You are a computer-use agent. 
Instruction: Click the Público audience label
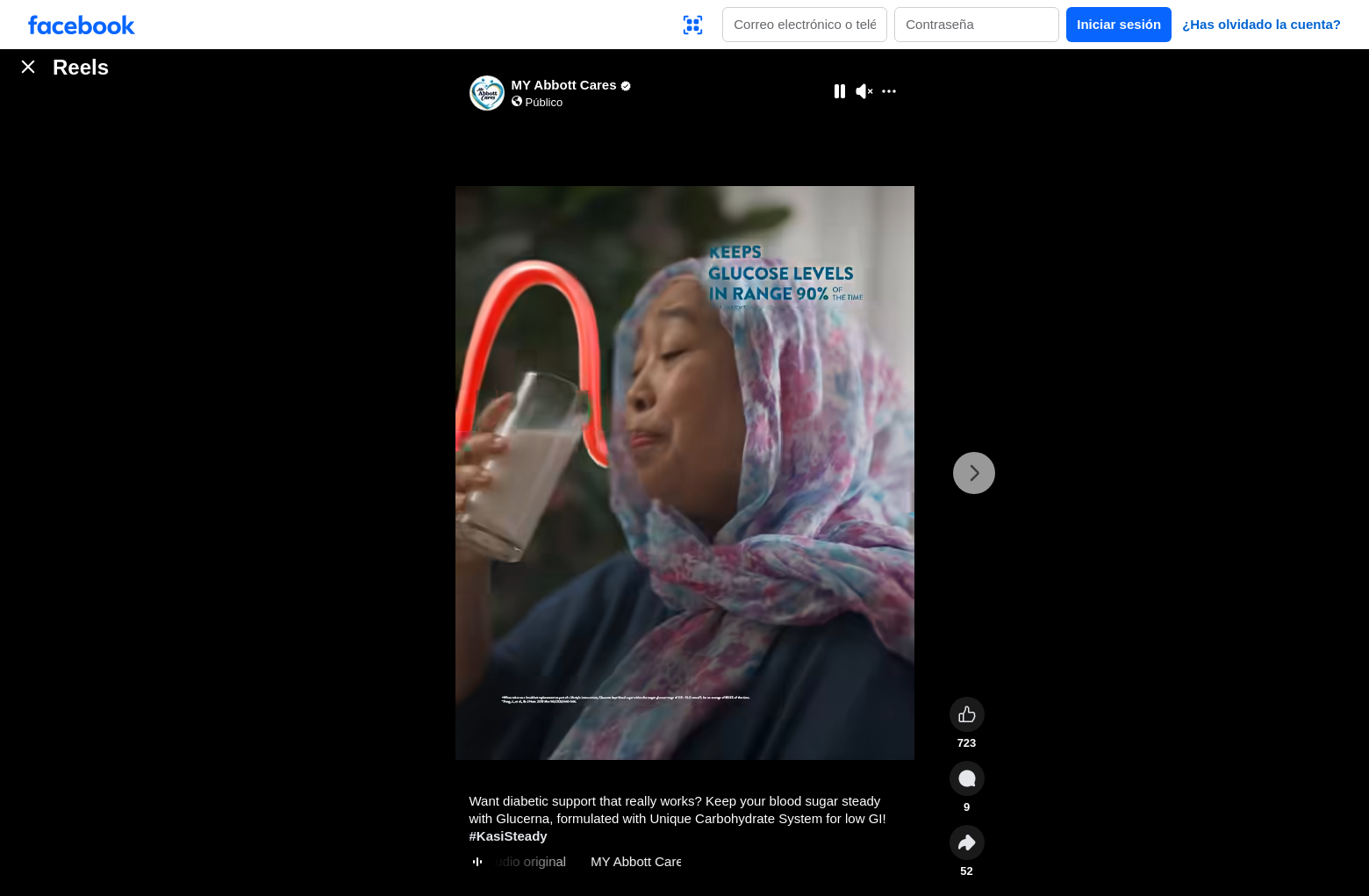pyautogui.click(x=544, y=103)
